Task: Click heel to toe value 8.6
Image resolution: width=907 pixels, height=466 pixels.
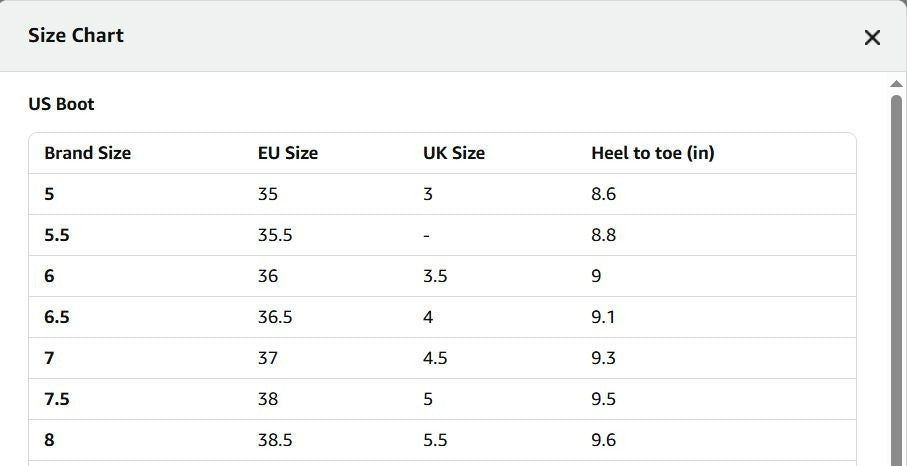Action: pos(603,194)
